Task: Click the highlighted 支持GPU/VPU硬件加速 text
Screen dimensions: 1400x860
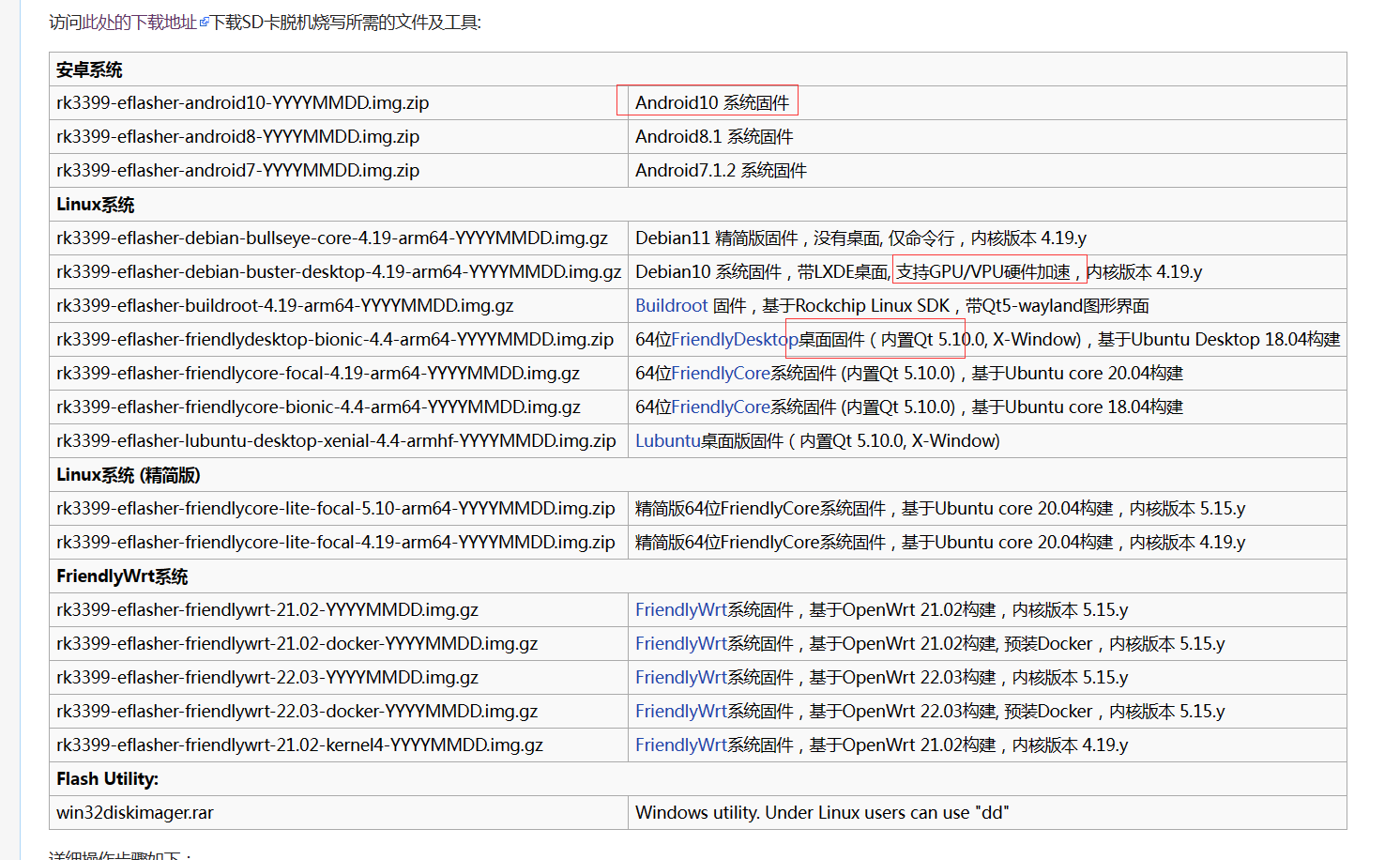Action: [988, 271]
